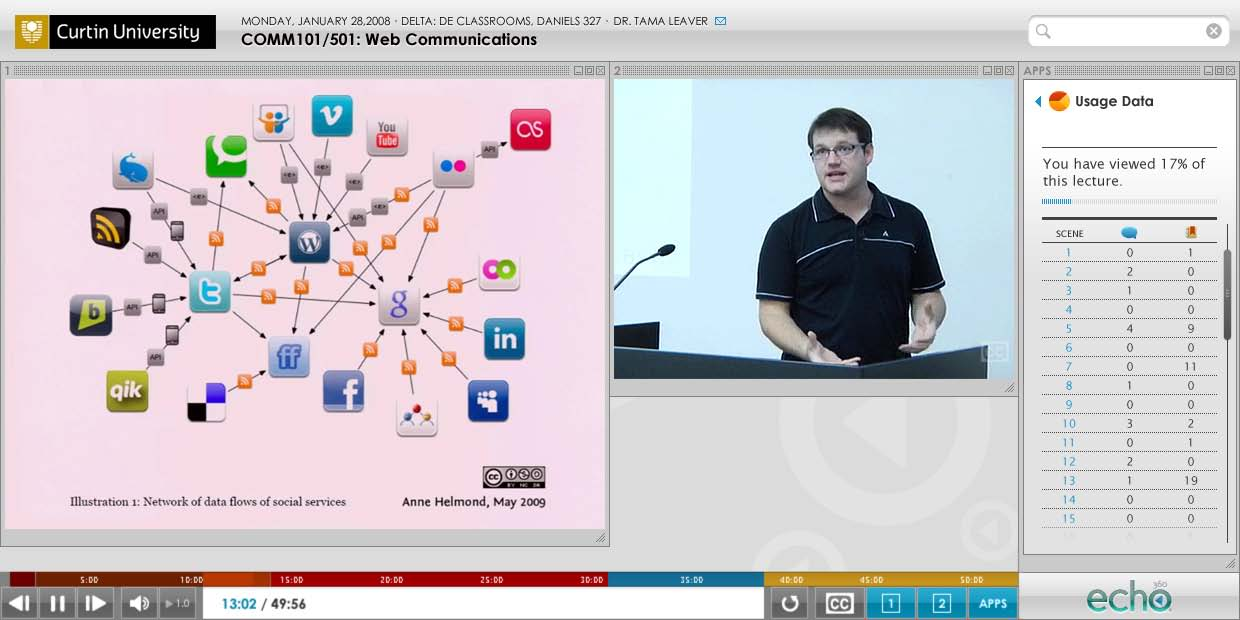Screen dimensions: 1240x620
Task: Open scene 15 from the scene list
Action: coord(1068,519)
